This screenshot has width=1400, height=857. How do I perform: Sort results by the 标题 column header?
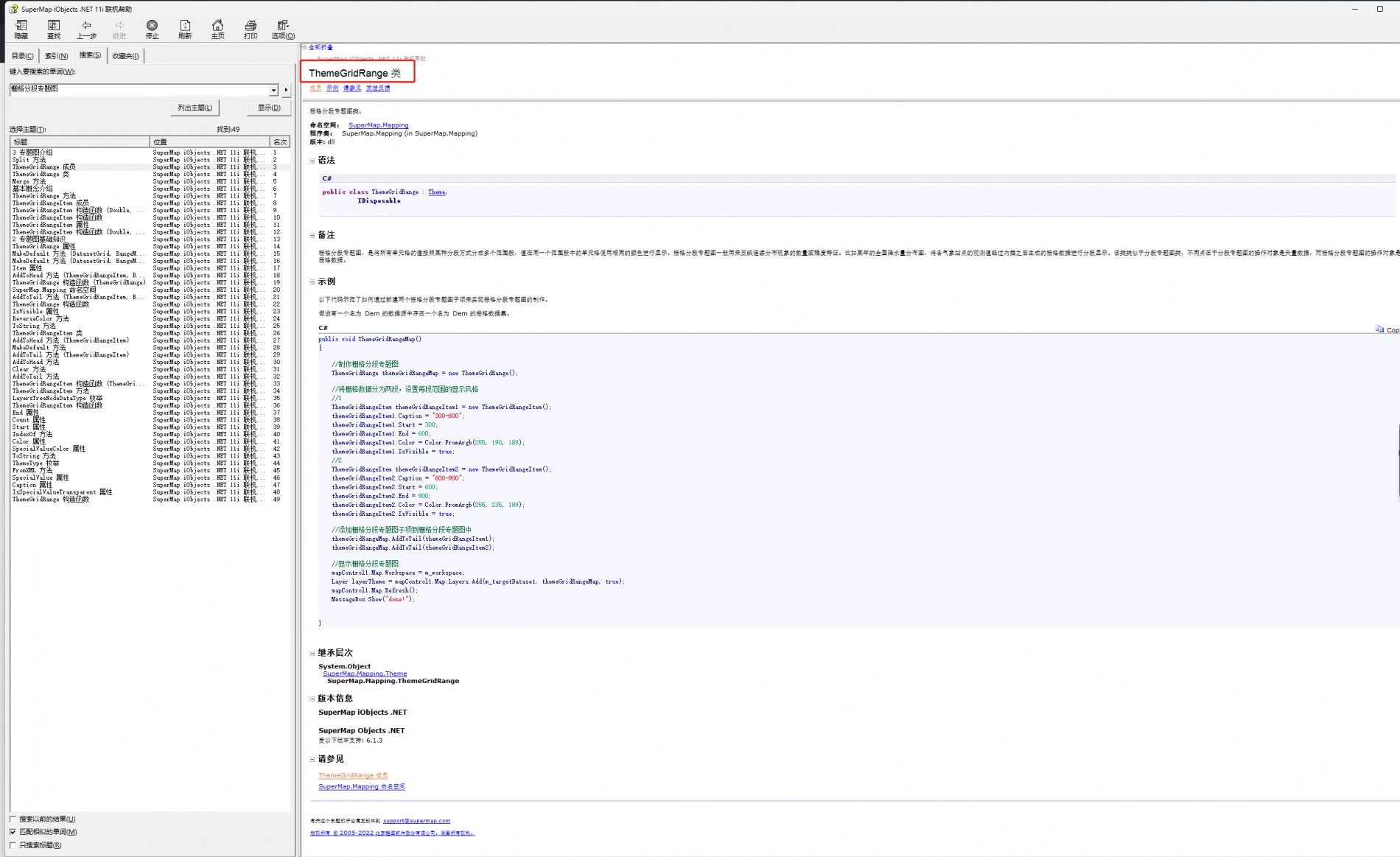click(x=80, y=141)
